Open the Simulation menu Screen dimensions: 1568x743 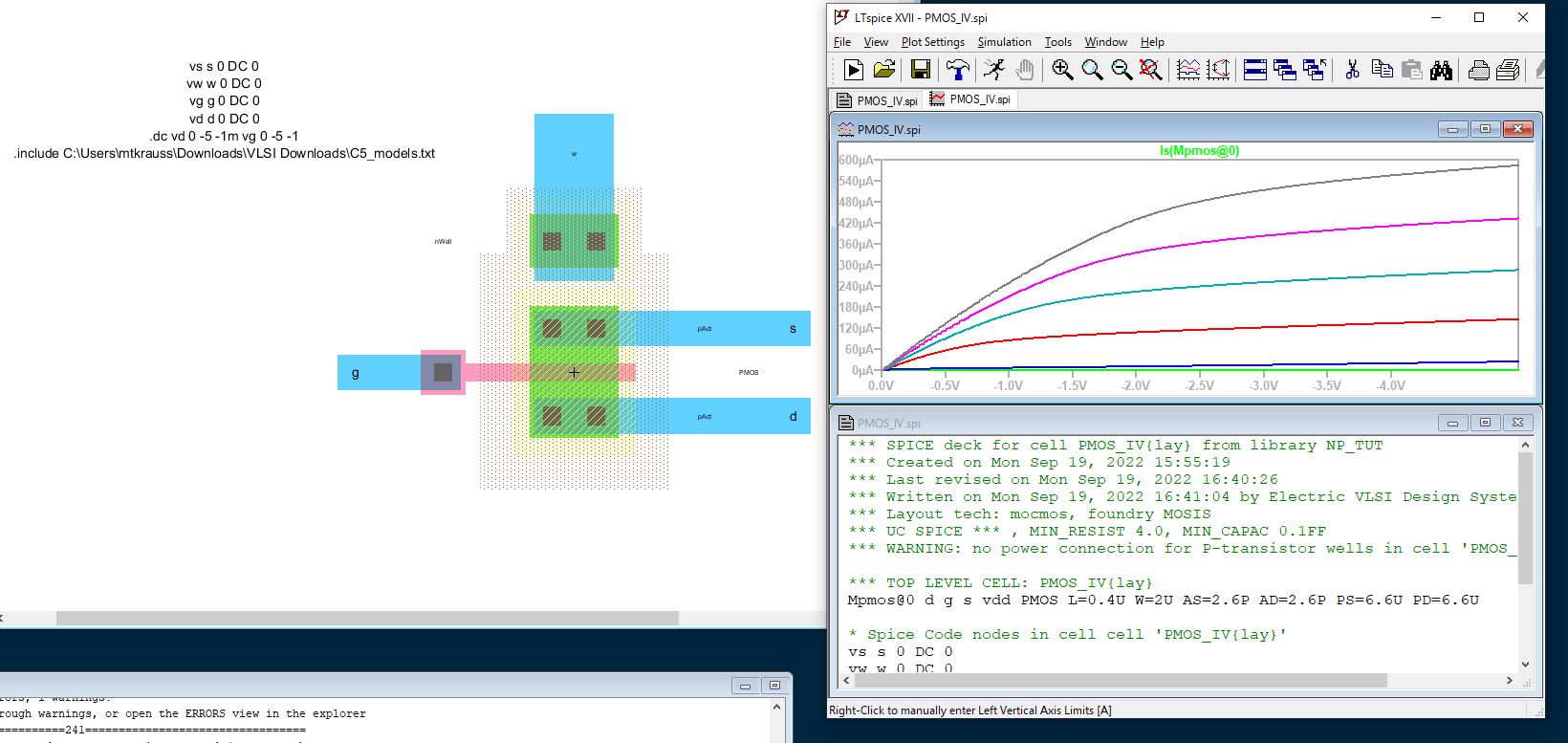pyautogui.click(x=1004, y=42)
